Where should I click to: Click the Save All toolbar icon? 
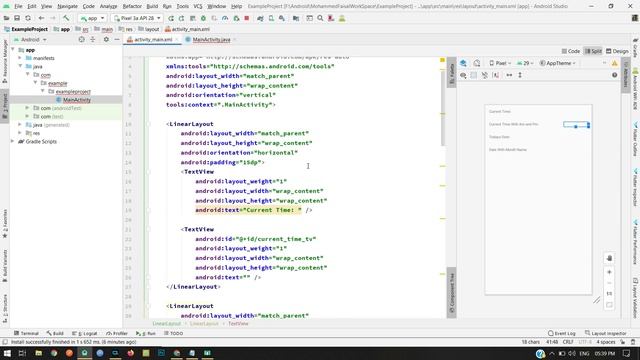point(17,18)
